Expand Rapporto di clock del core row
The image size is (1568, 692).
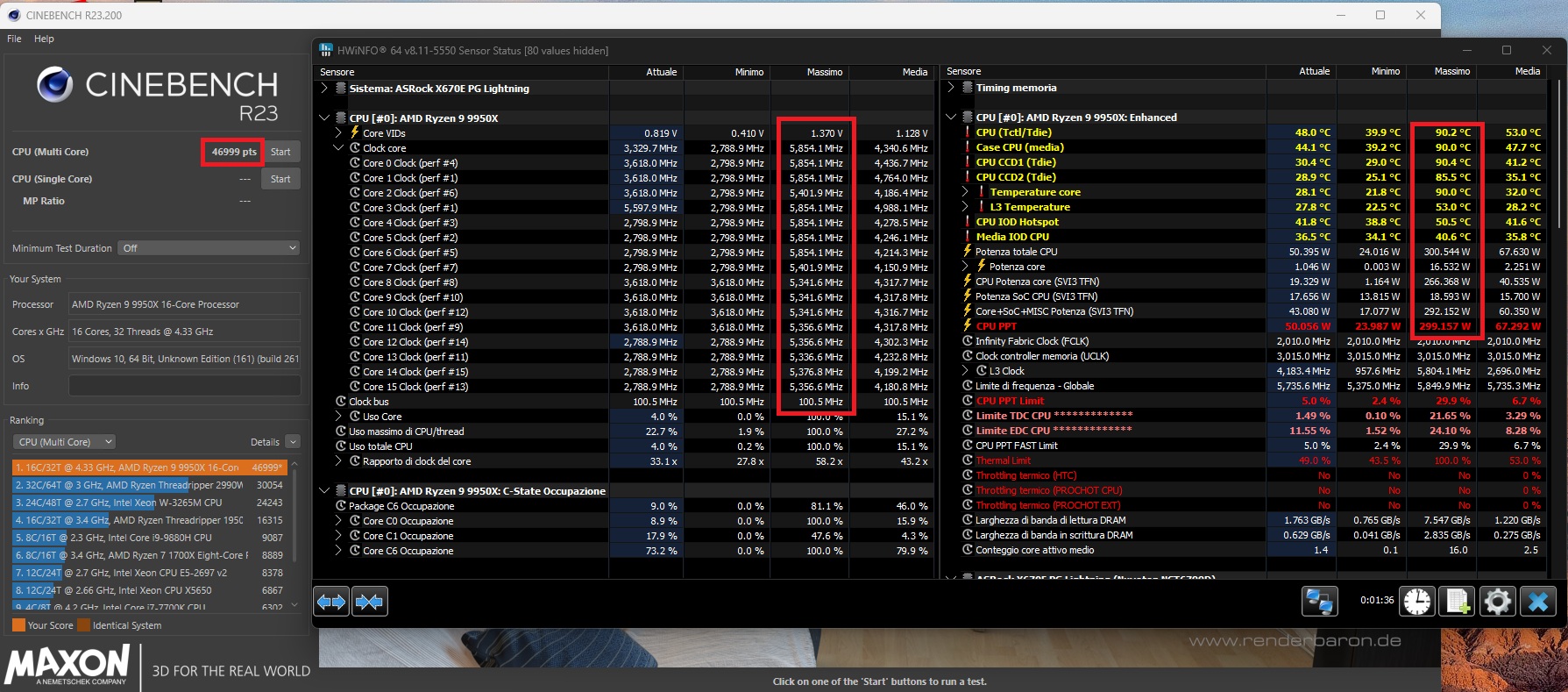[338, 461]
